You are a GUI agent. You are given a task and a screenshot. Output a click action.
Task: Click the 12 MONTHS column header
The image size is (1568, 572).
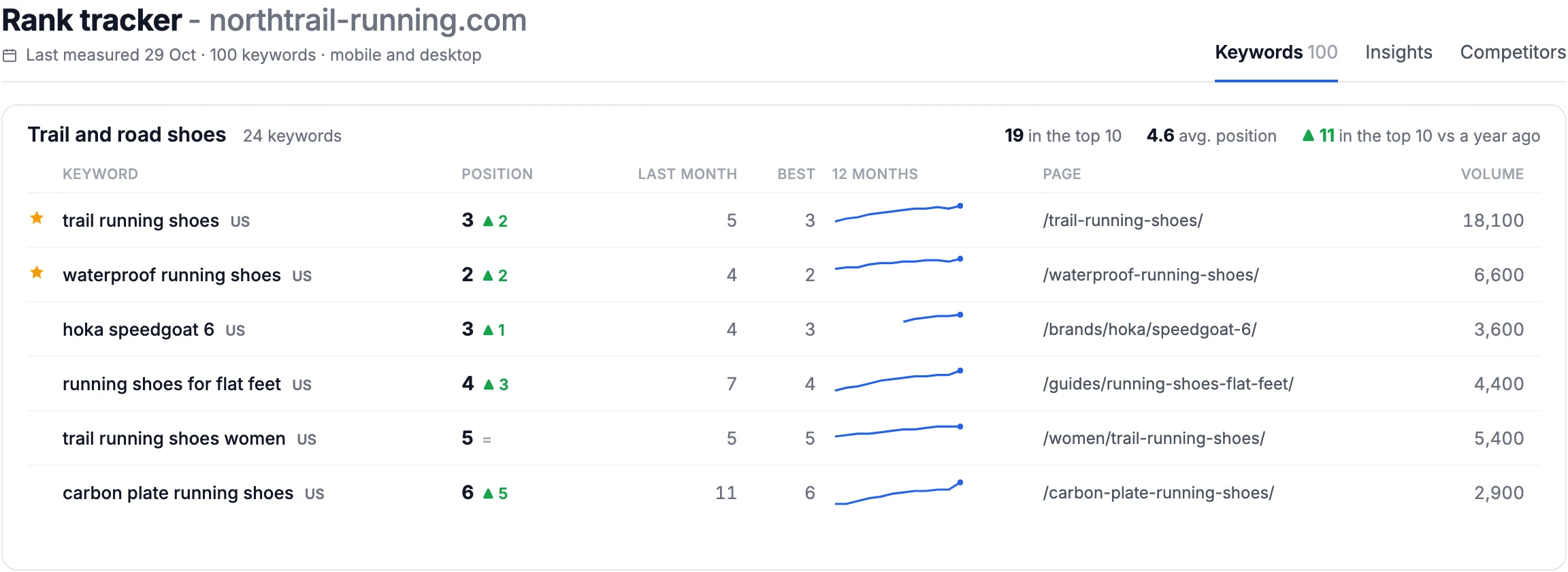[x=875, y=174]
